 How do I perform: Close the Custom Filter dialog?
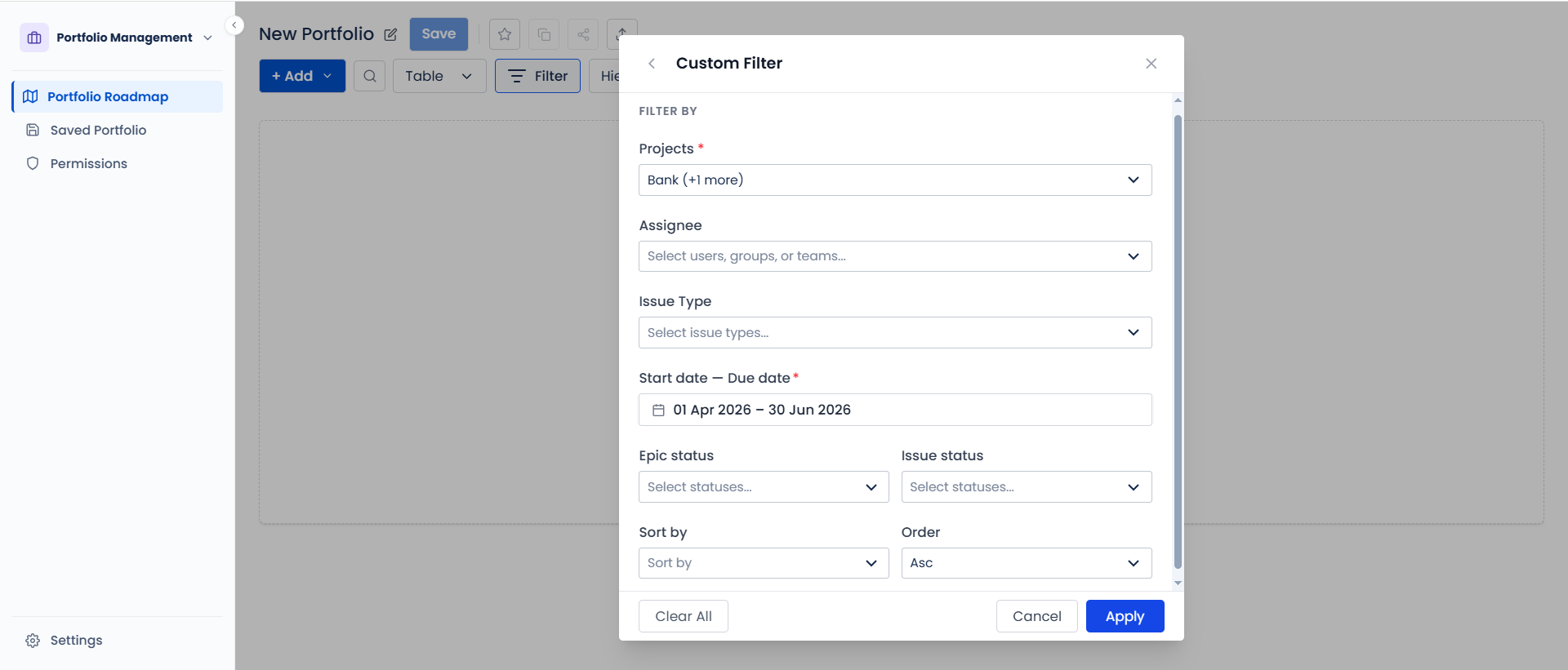(1151, 64)
